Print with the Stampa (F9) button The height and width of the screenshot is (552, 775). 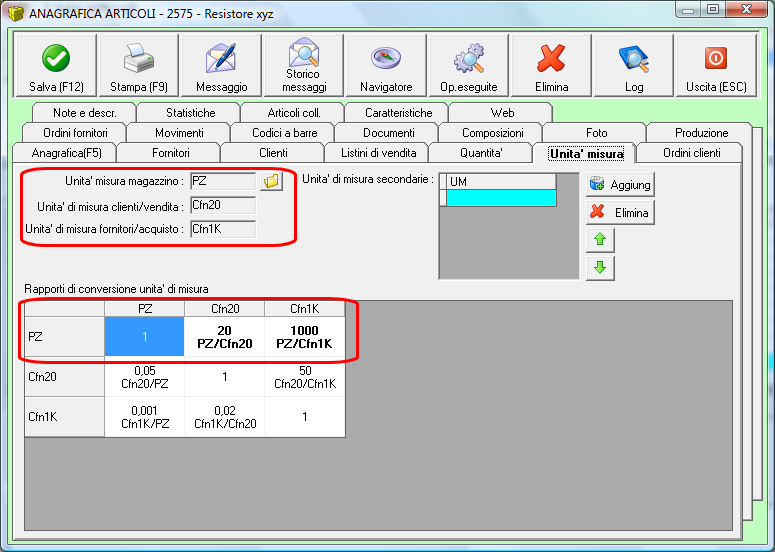pos(138,65)
